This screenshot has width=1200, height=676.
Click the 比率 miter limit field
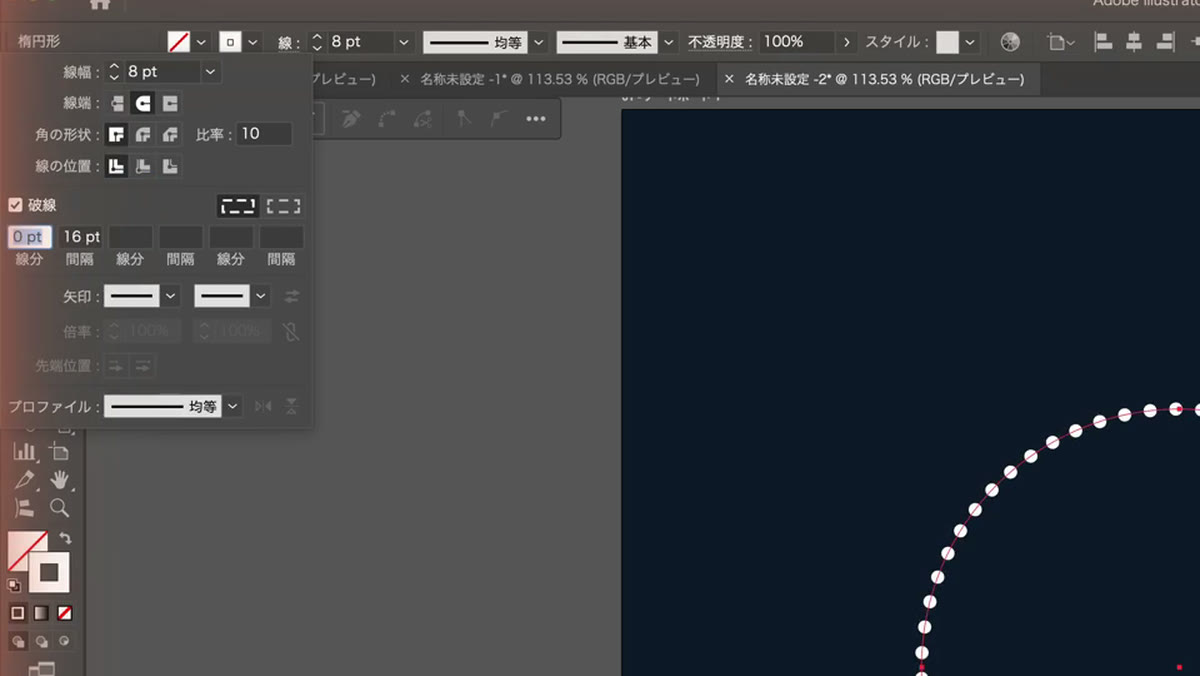click(x=264, y=134)
